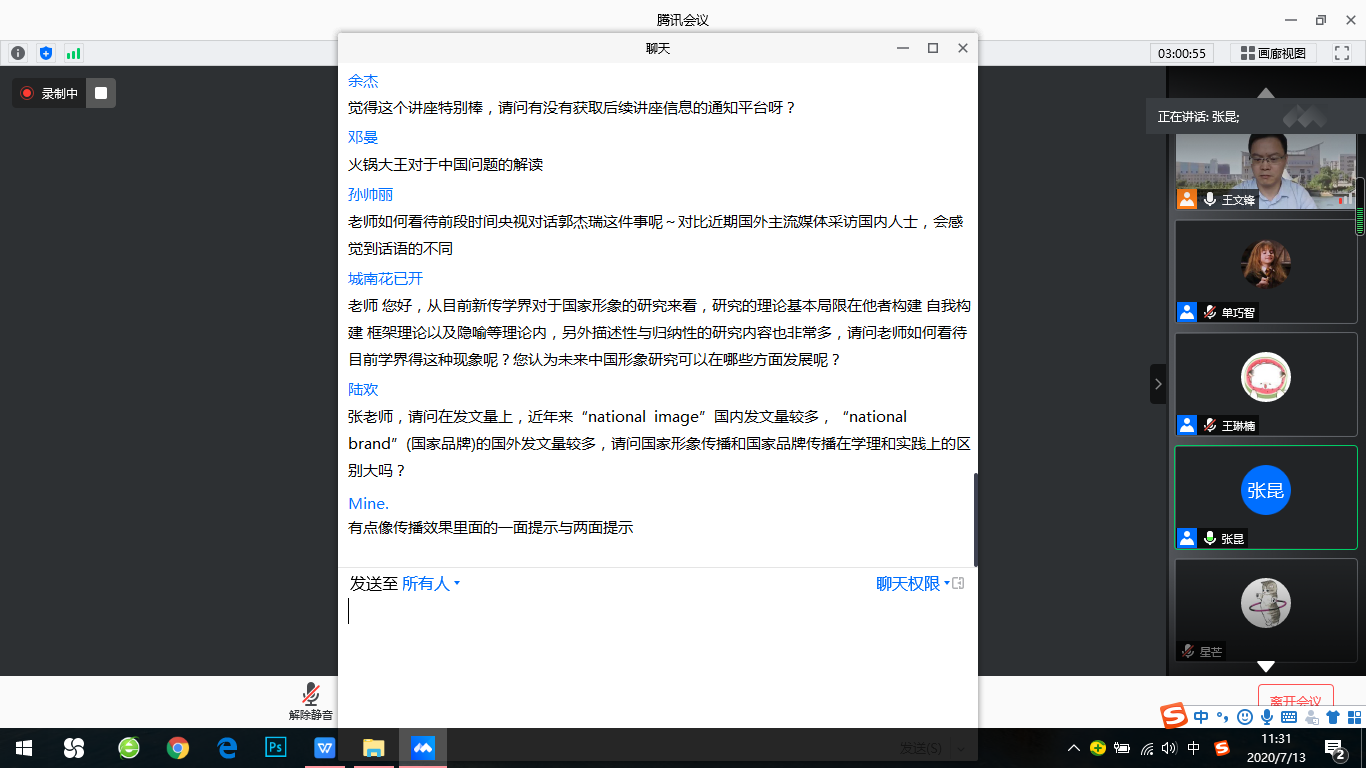Click the chat message input field

656,640
